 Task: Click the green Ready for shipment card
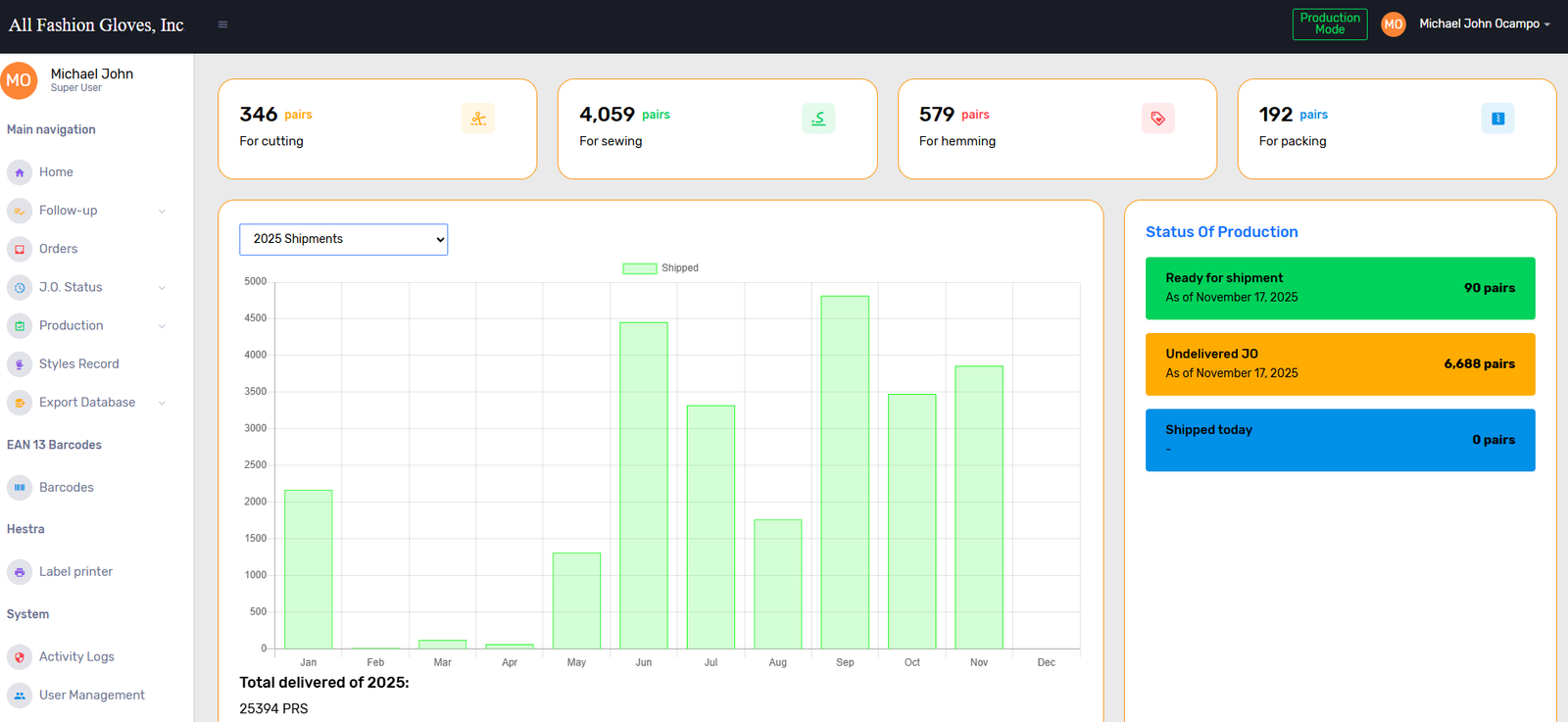(1340, 288)
